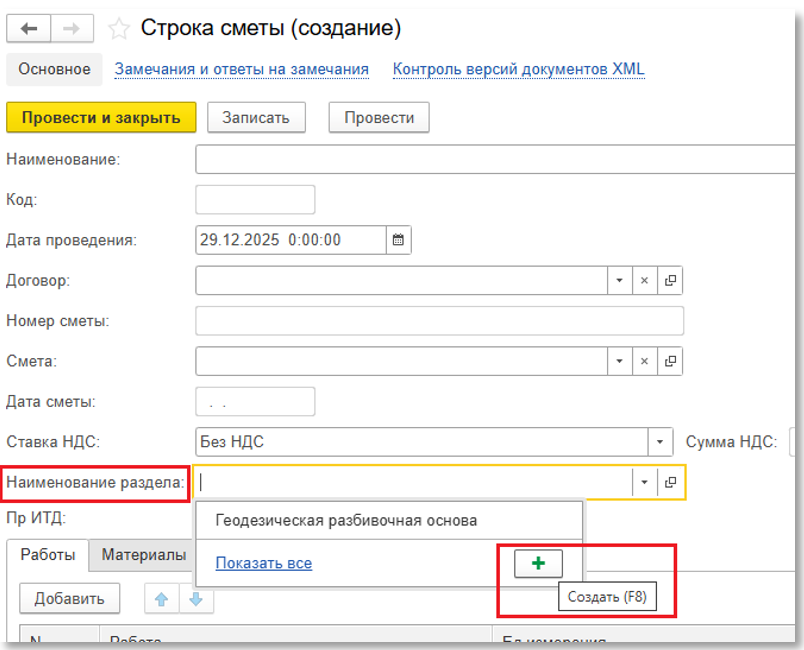Open calendar picker for Дата проведения
The width and height of the screenshot is (804, 650).
pos(398,240)
